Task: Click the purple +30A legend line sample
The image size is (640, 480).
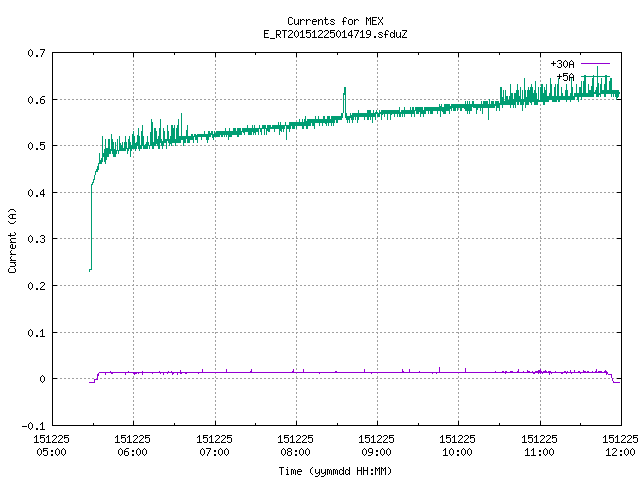Action: pos(595,64)
